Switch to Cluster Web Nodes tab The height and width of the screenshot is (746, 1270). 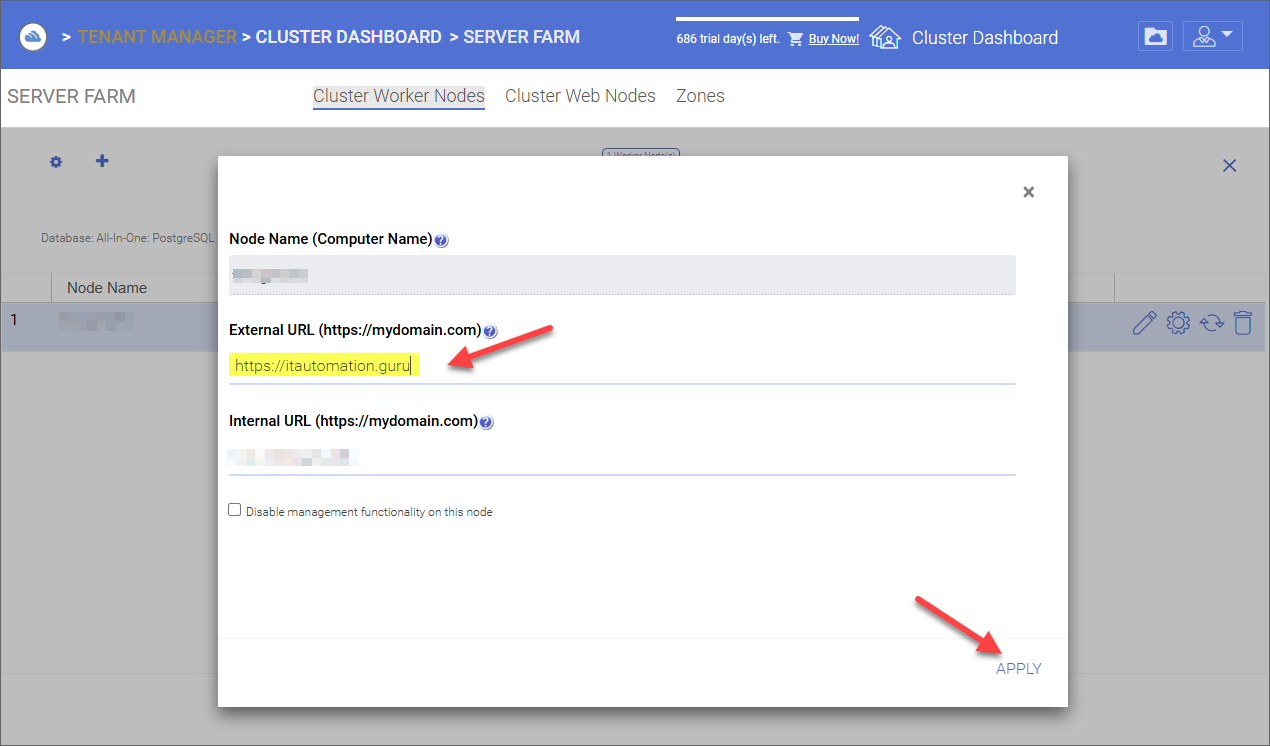(580, 96)
